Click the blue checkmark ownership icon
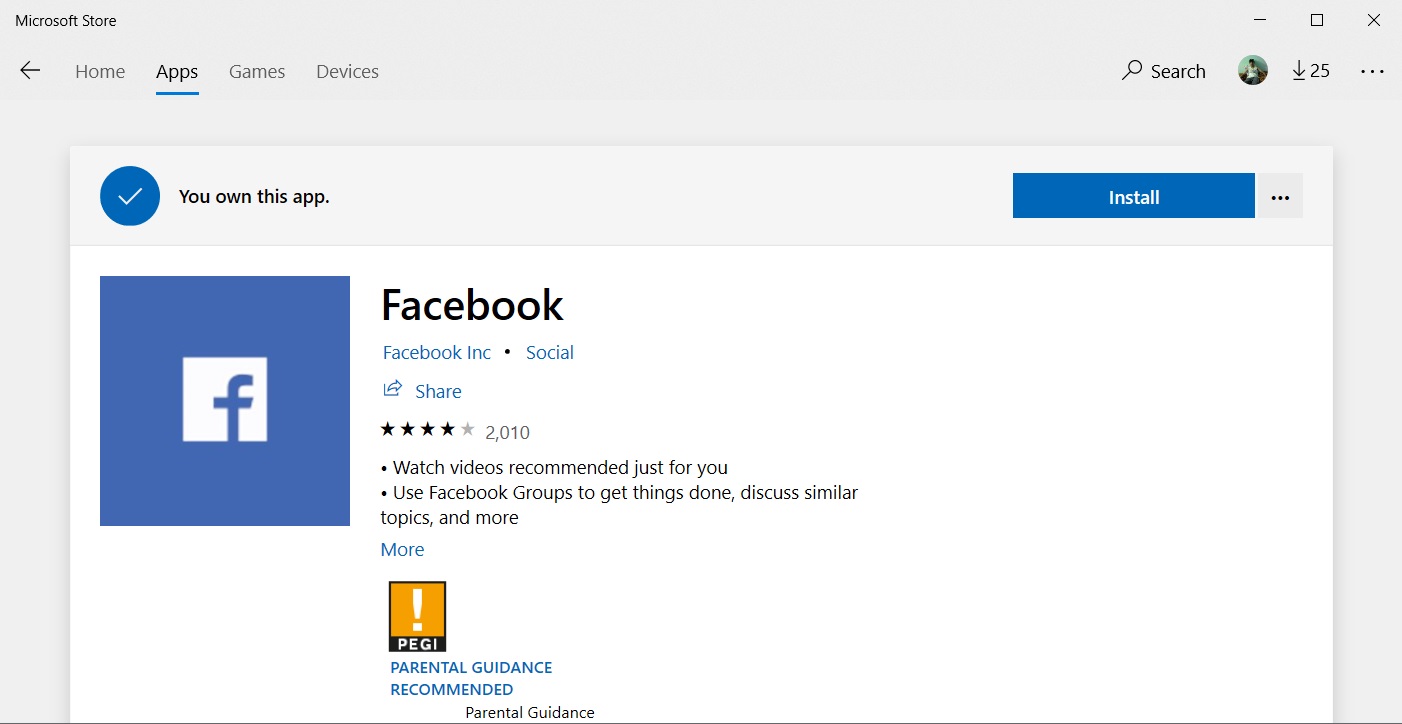Viewport: 1402px width, 724px height. [130, 196]
